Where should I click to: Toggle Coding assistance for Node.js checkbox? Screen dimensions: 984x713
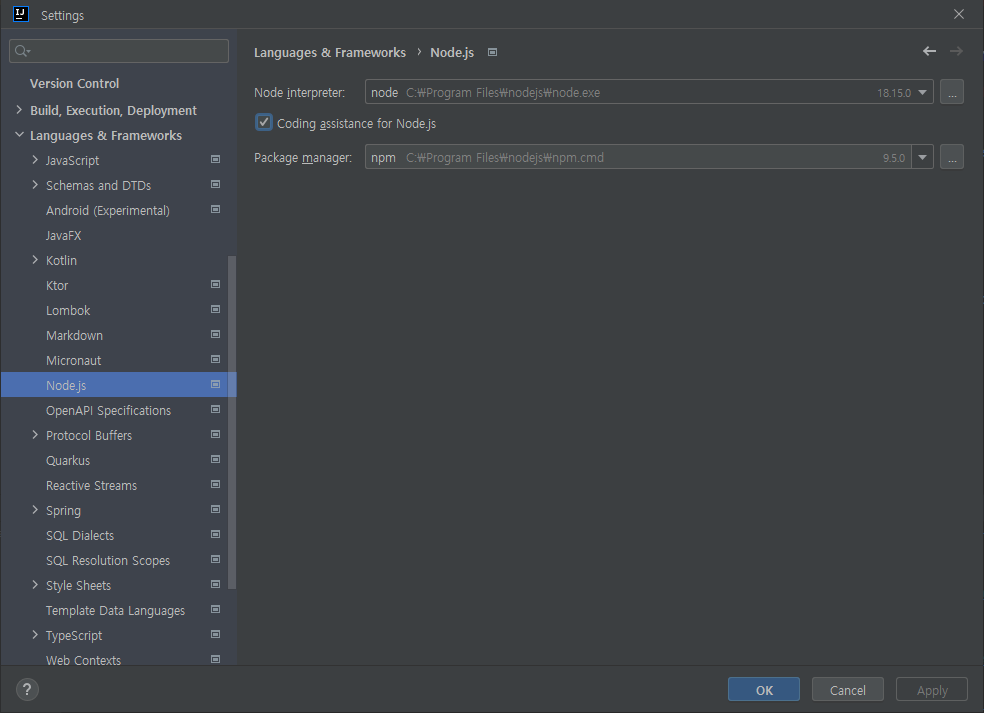(264, 122)
